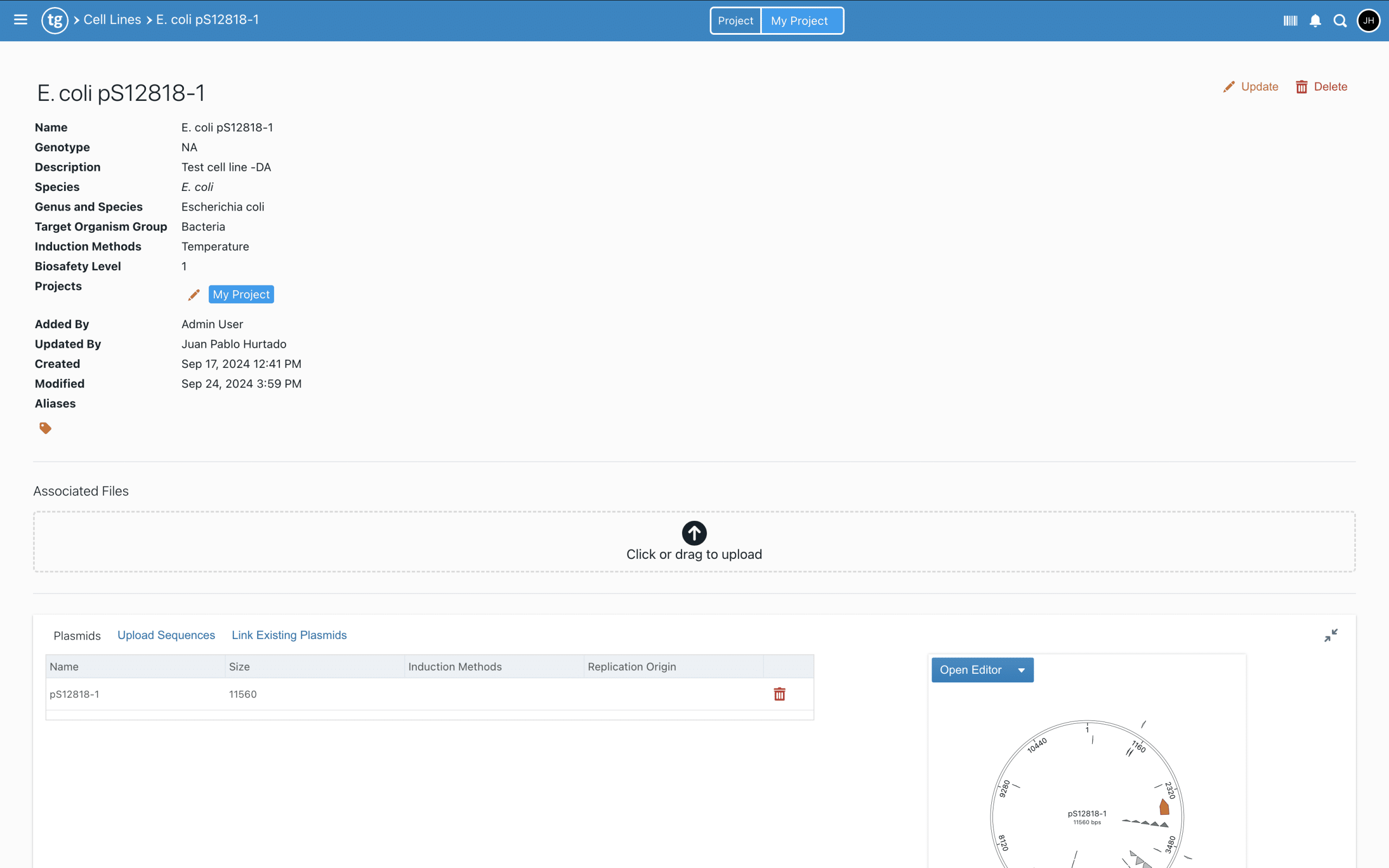The image size is (1389, 868).
Task: Click the Project toggle in header
Action: (x=735, y=21)
